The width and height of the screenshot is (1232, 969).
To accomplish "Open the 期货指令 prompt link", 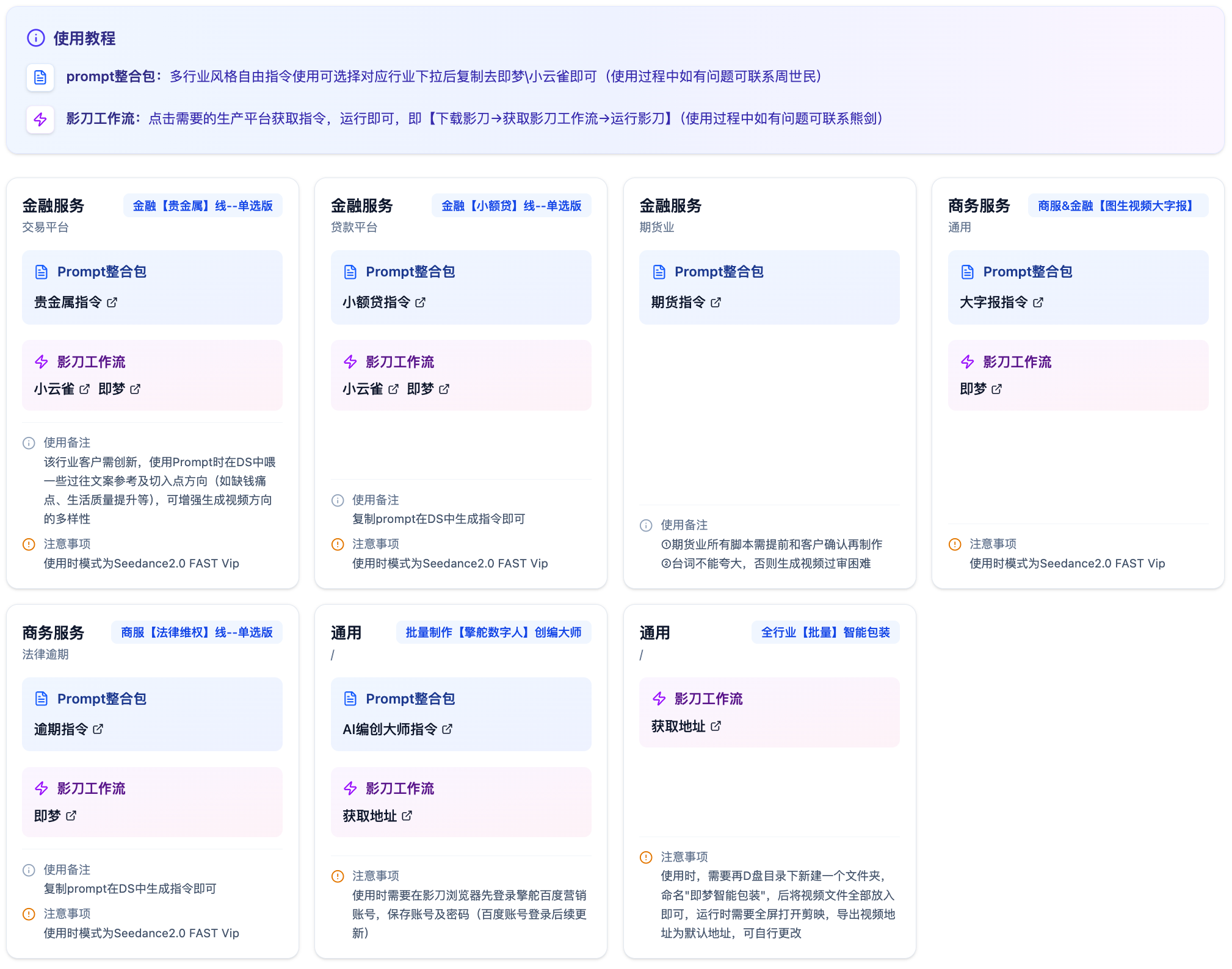I will tap(686, 302).
